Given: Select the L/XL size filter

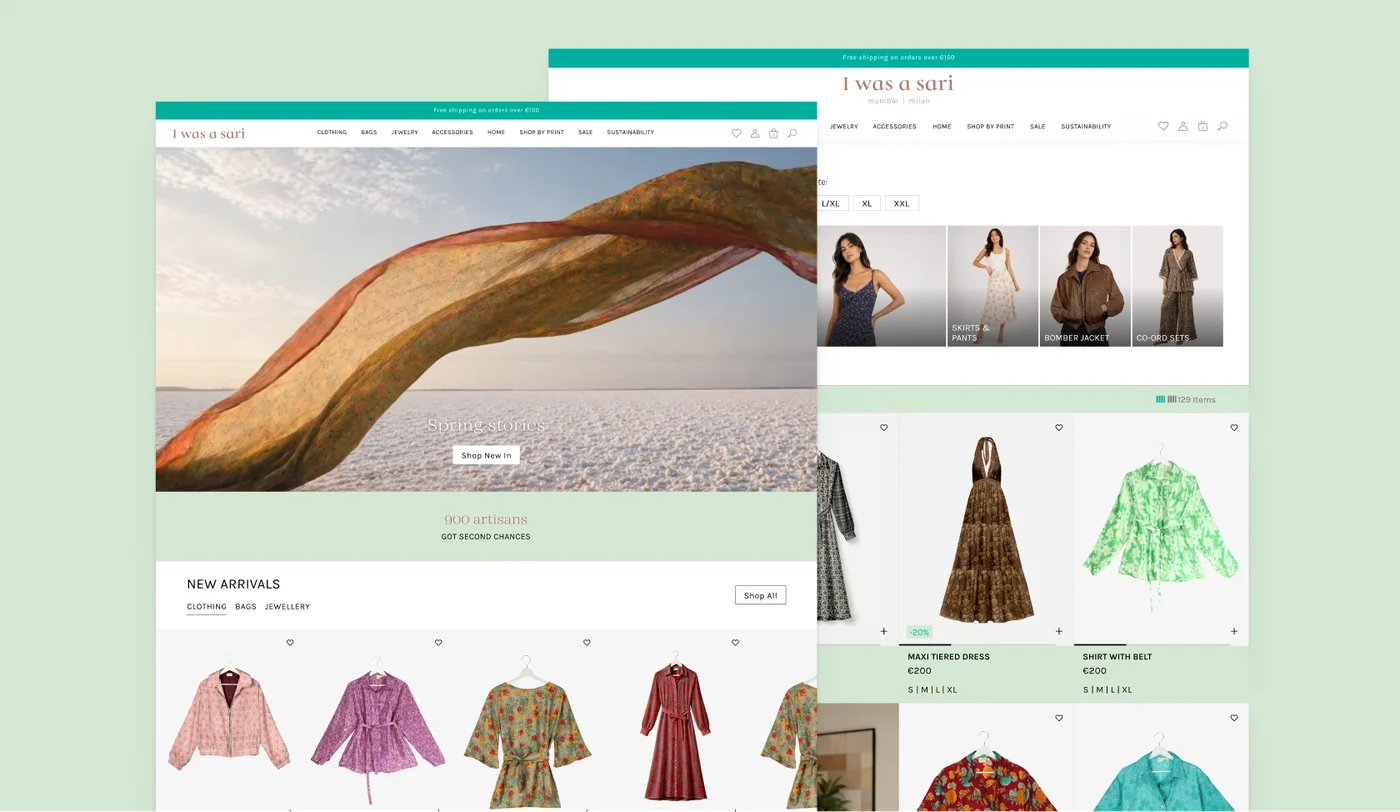Looking at the screenshot, I should tap(832, 203).
